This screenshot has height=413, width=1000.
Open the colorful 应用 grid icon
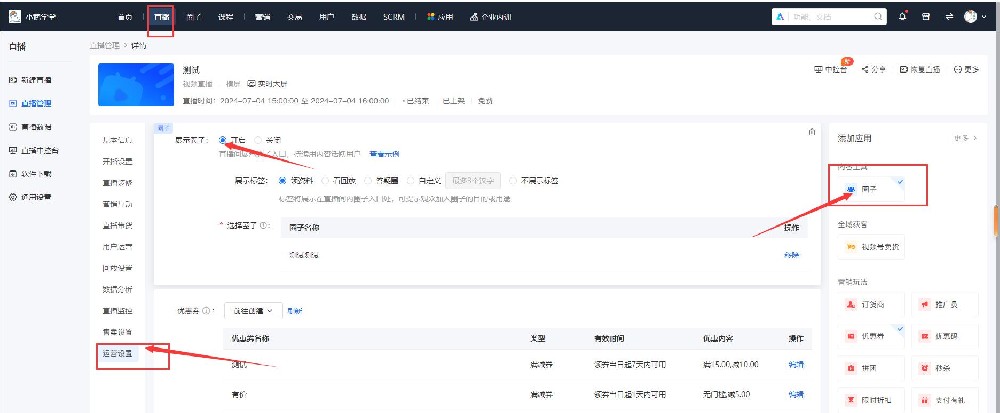431,17
